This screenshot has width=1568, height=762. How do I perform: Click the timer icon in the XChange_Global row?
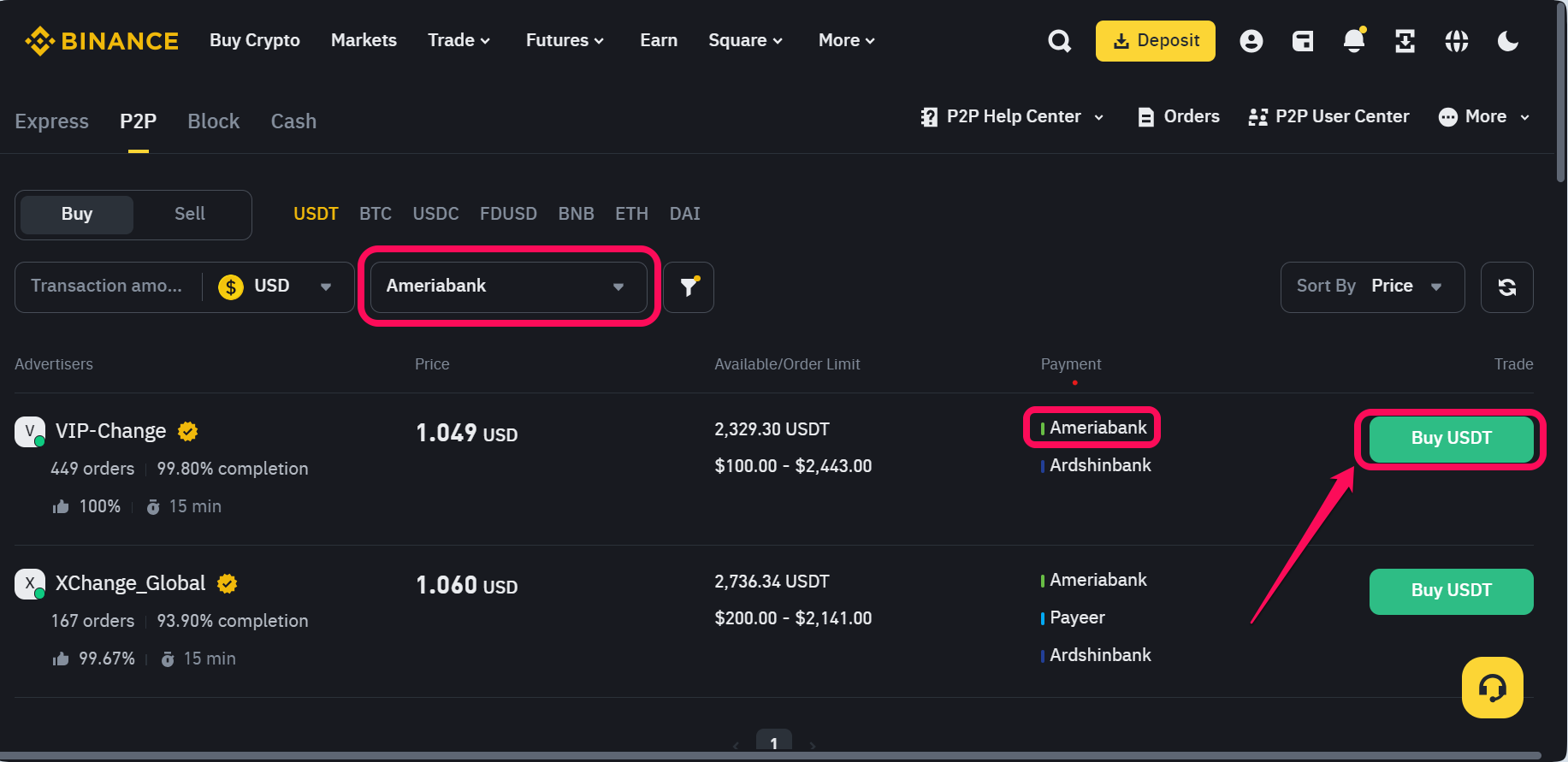[x=168, y=659]
